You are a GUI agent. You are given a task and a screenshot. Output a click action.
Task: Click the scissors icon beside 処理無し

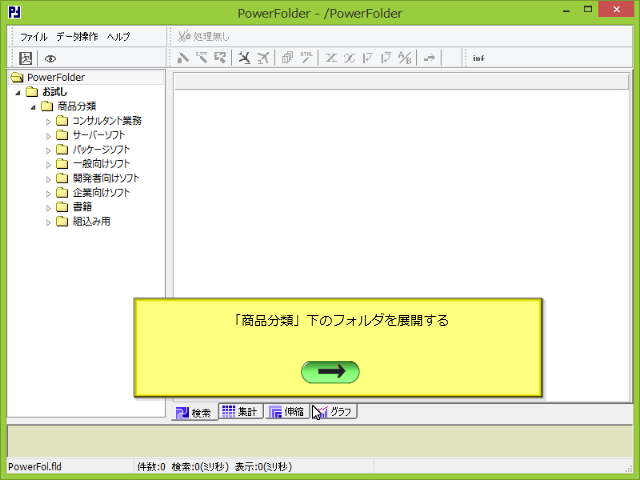(x=184, y=36)
